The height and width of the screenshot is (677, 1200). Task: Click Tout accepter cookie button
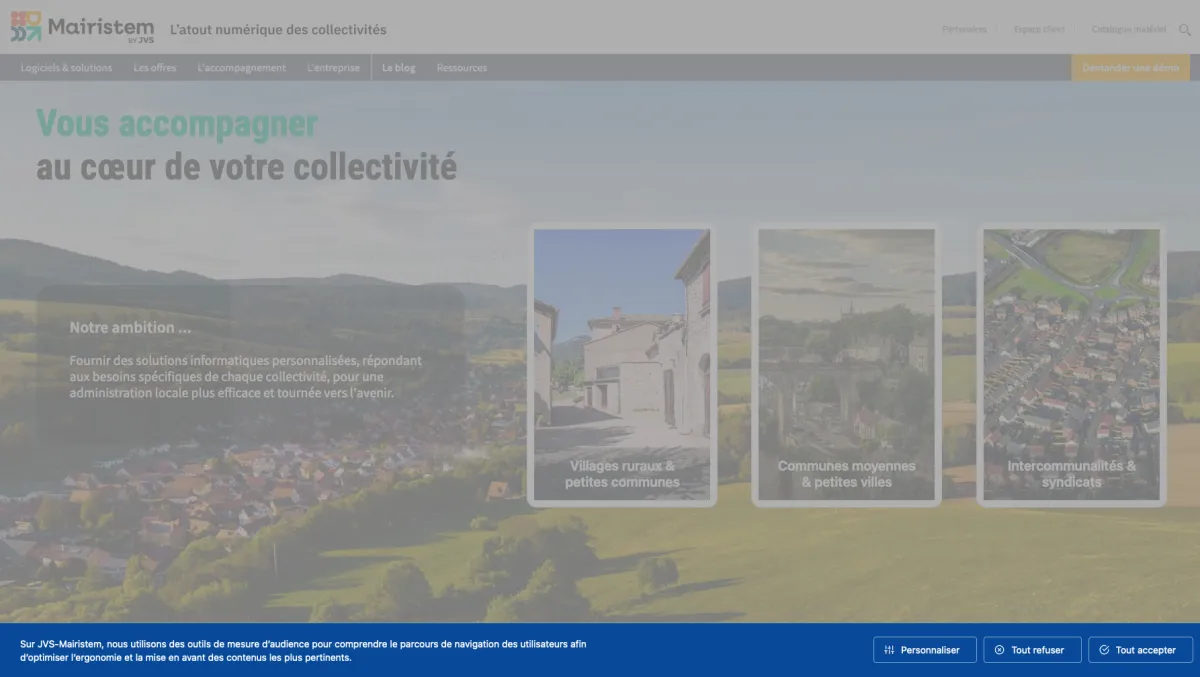point(1140,650)
